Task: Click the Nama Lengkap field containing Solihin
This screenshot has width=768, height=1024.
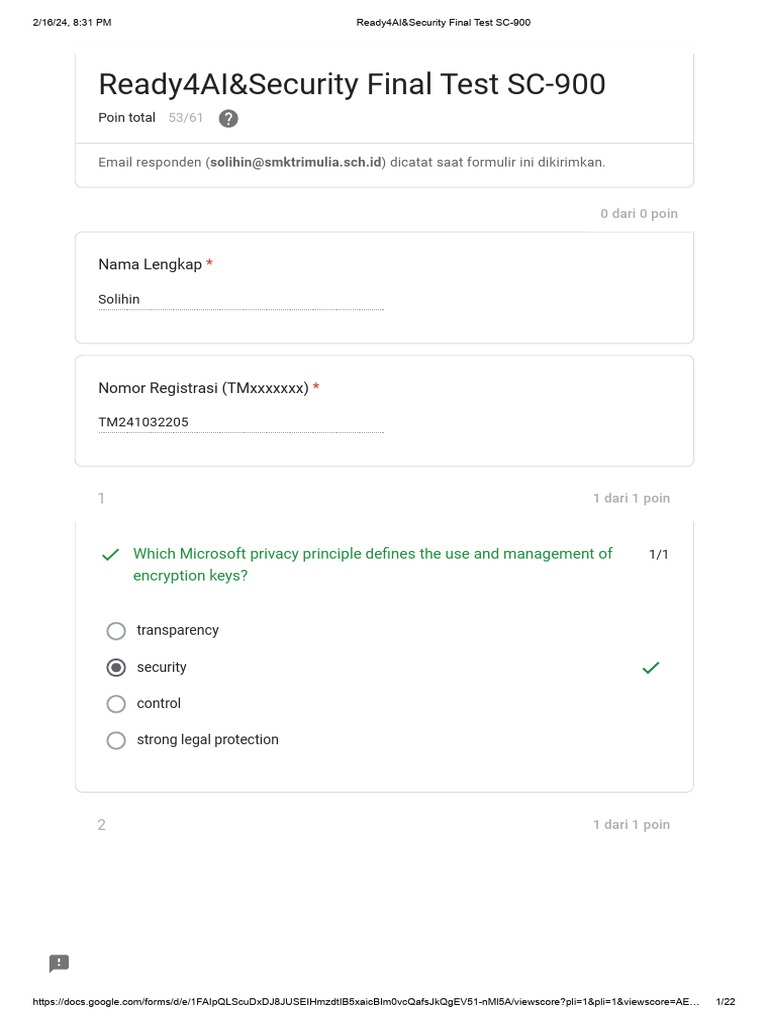Action: [241, 300]
